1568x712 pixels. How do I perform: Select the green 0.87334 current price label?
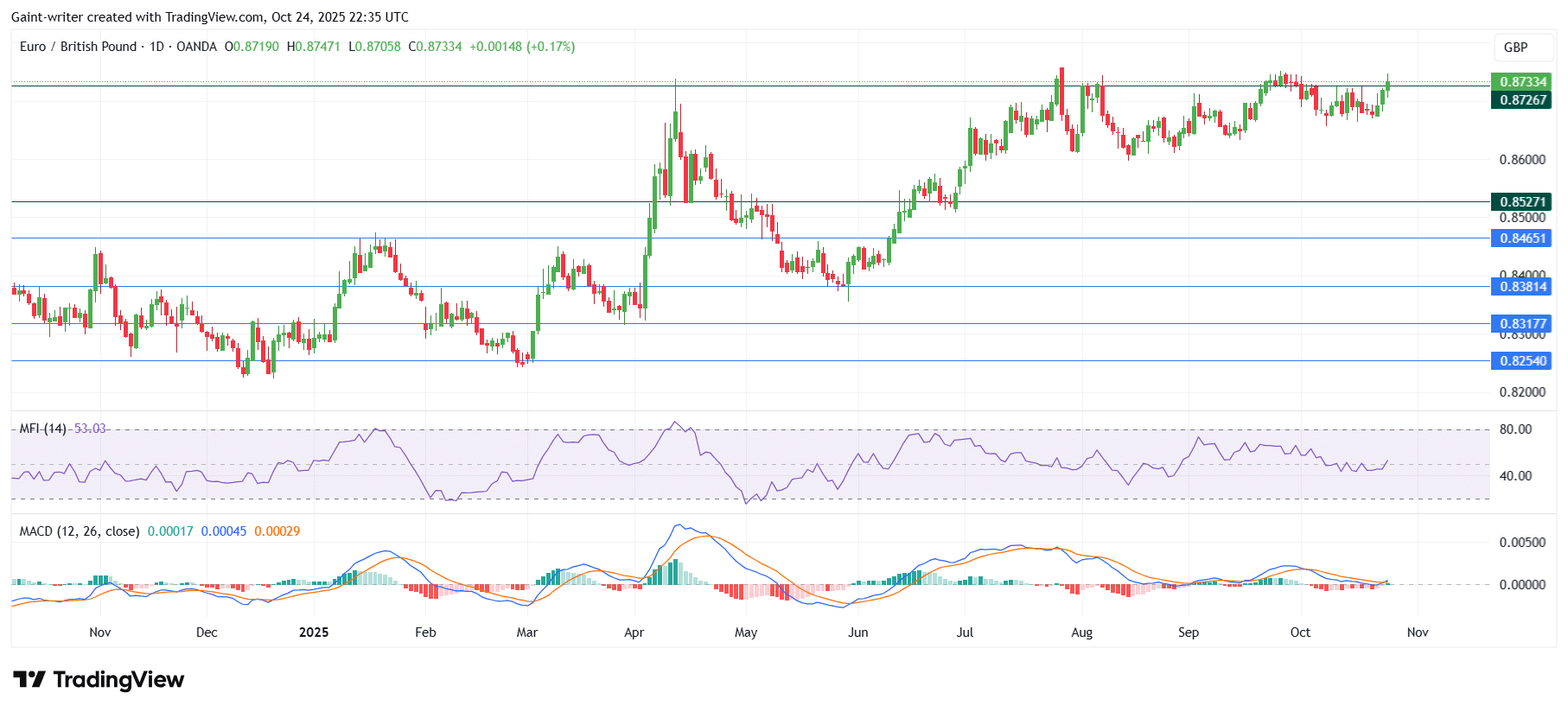tap(1521, 82)
